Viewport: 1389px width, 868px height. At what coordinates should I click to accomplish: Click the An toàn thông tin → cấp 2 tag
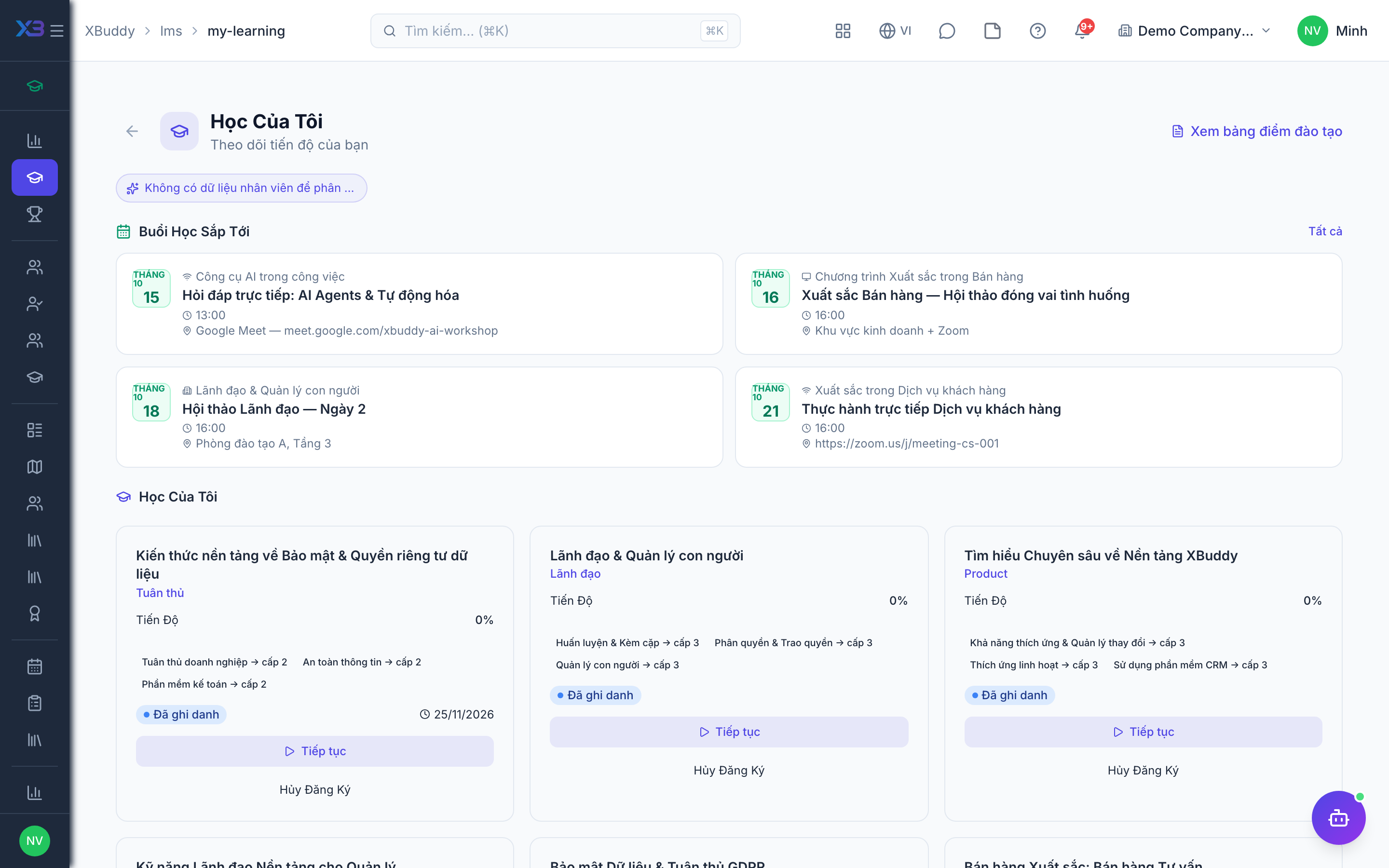tap(362, 662)
